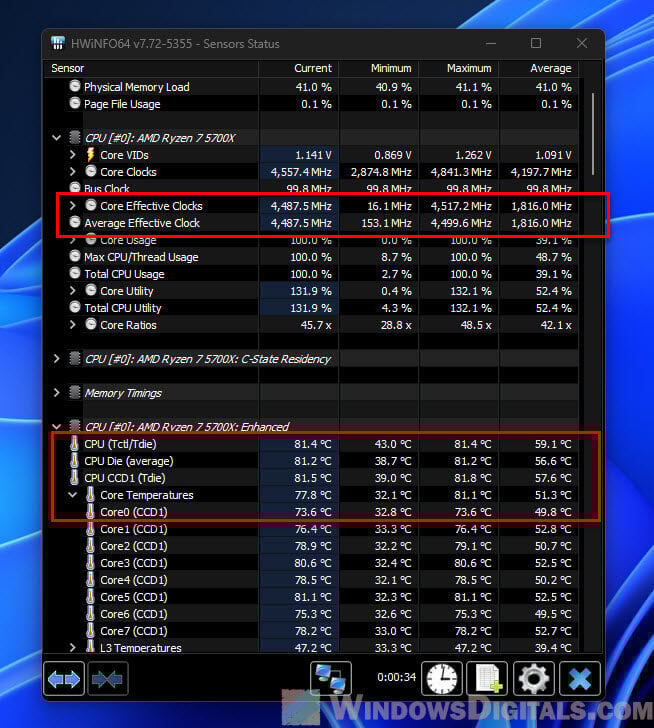The width and height of the screenshot is (654, 728).
Task: Expand the Core Ratios row
Action: pos(72,325)
